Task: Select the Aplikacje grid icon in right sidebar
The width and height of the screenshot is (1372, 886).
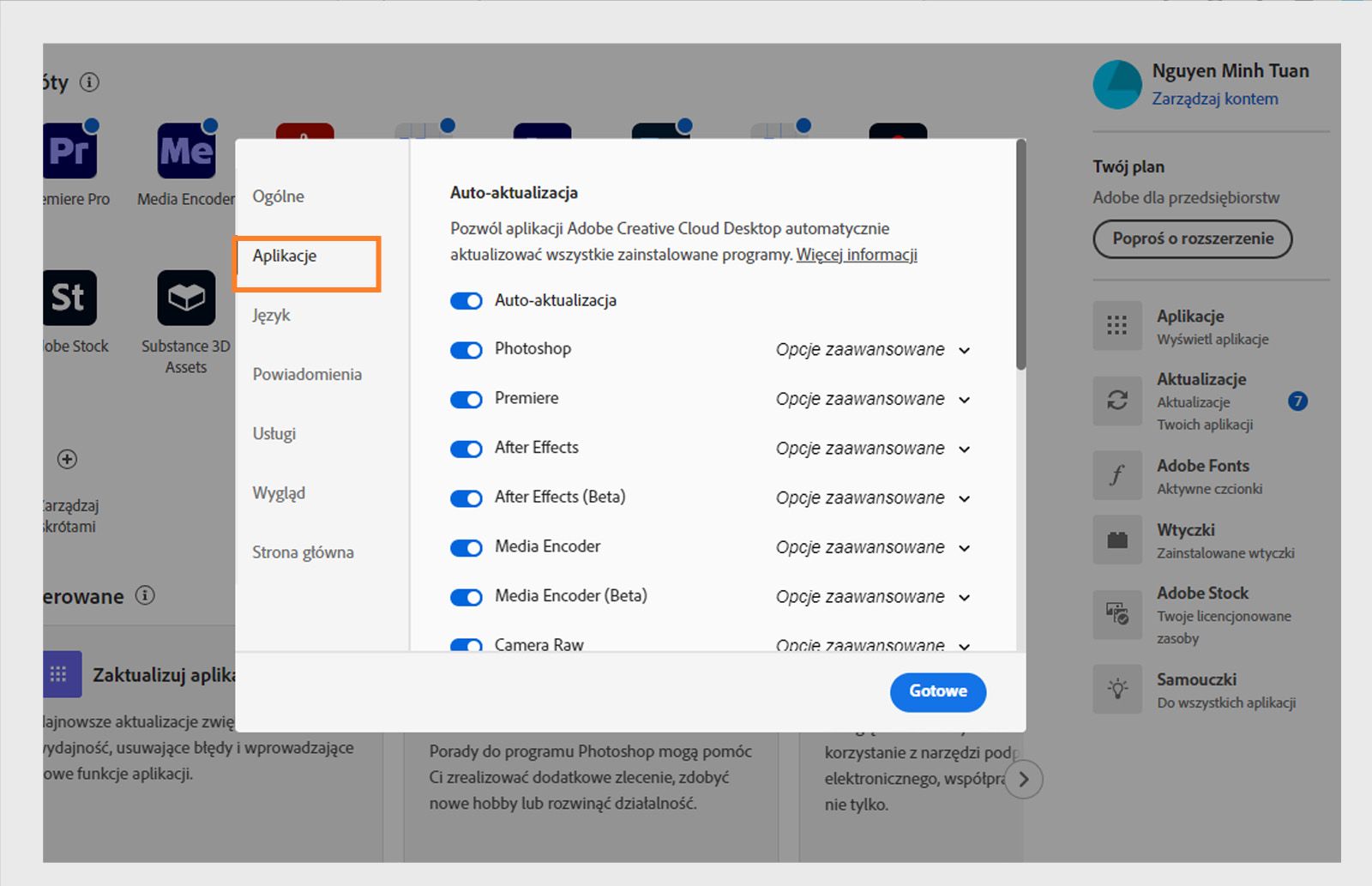Action: tap(1116, 327)
